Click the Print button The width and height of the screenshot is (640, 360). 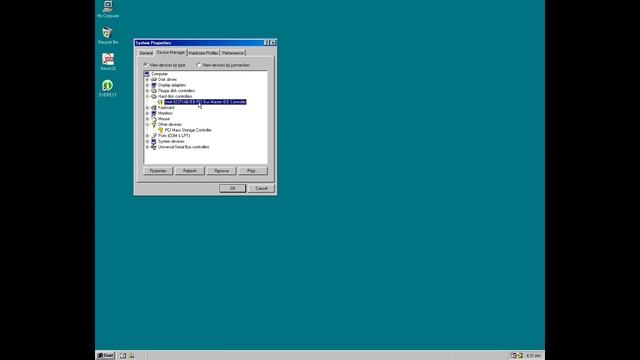253,171
